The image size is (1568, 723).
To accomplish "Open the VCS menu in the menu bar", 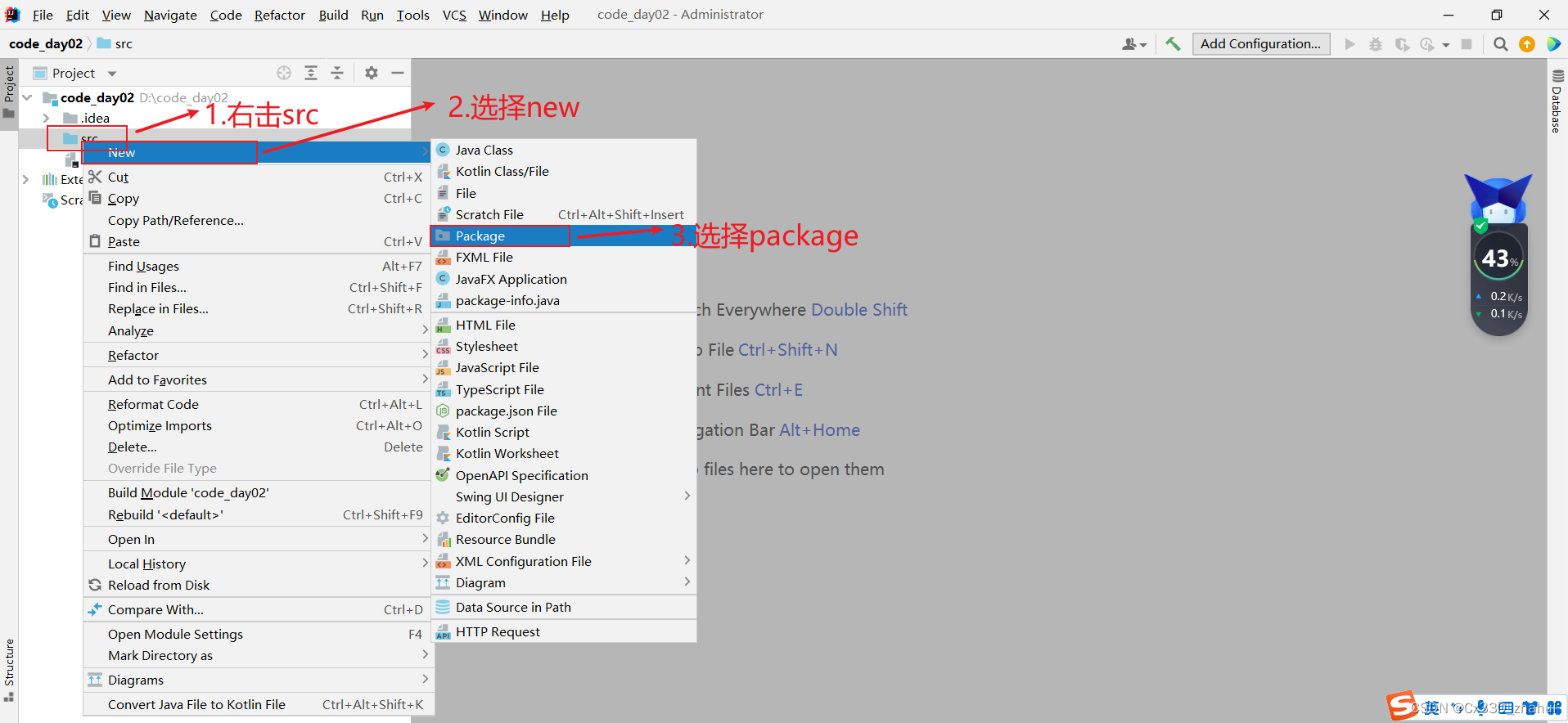I will [454, 15].
